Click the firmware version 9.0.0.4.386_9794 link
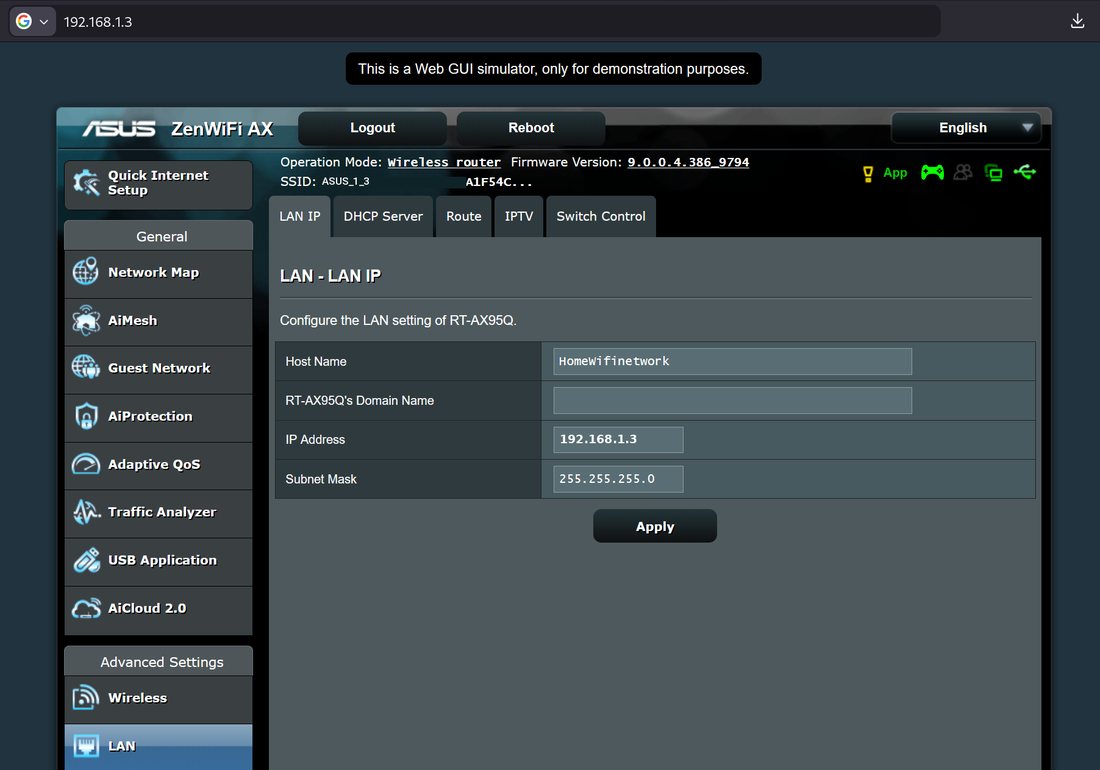 (688, 163)
